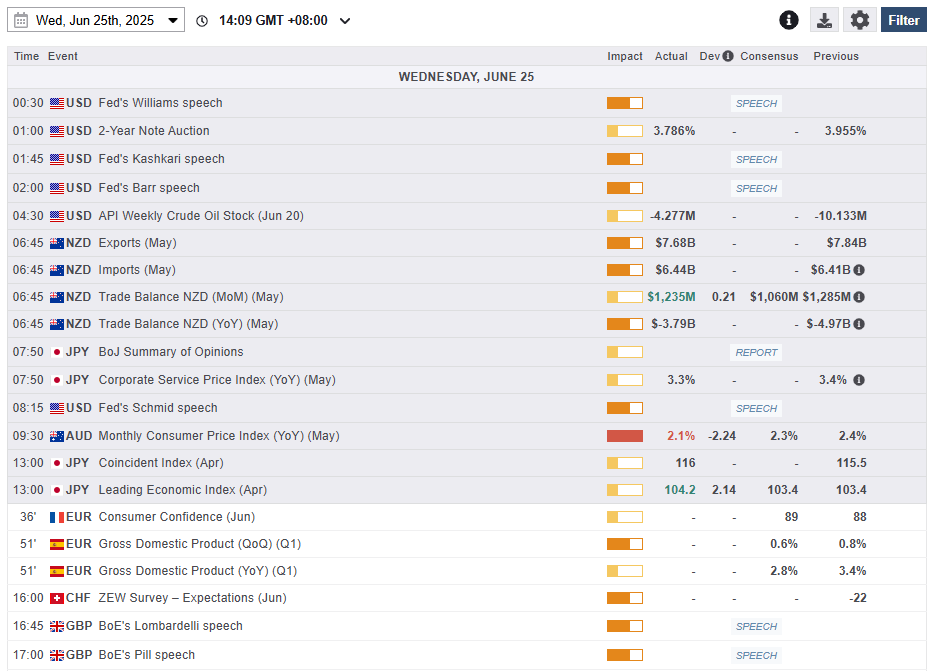The height and width of the screenshot is (671, 939).
Task: Click the info icon beside Imports previous $6.41B
Action: pyautogui.click(x=859, y=269)
